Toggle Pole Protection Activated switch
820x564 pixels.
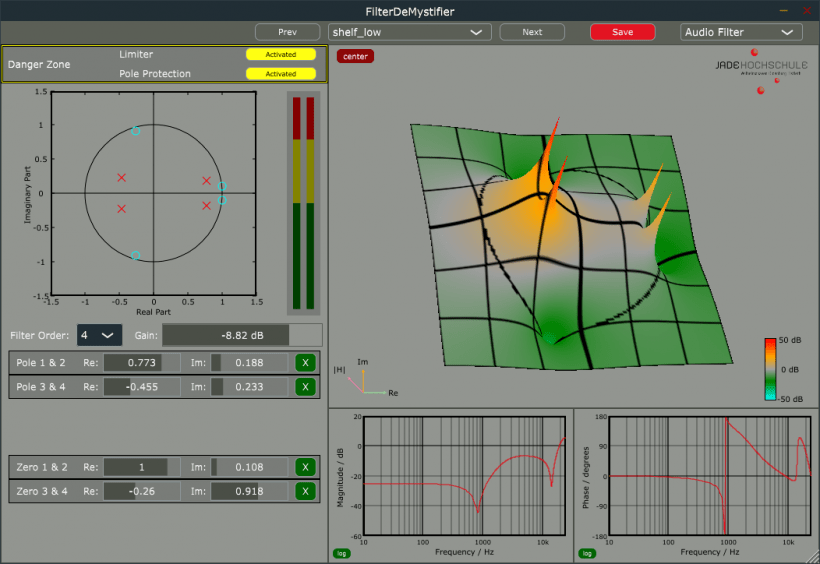pos(280,74)
